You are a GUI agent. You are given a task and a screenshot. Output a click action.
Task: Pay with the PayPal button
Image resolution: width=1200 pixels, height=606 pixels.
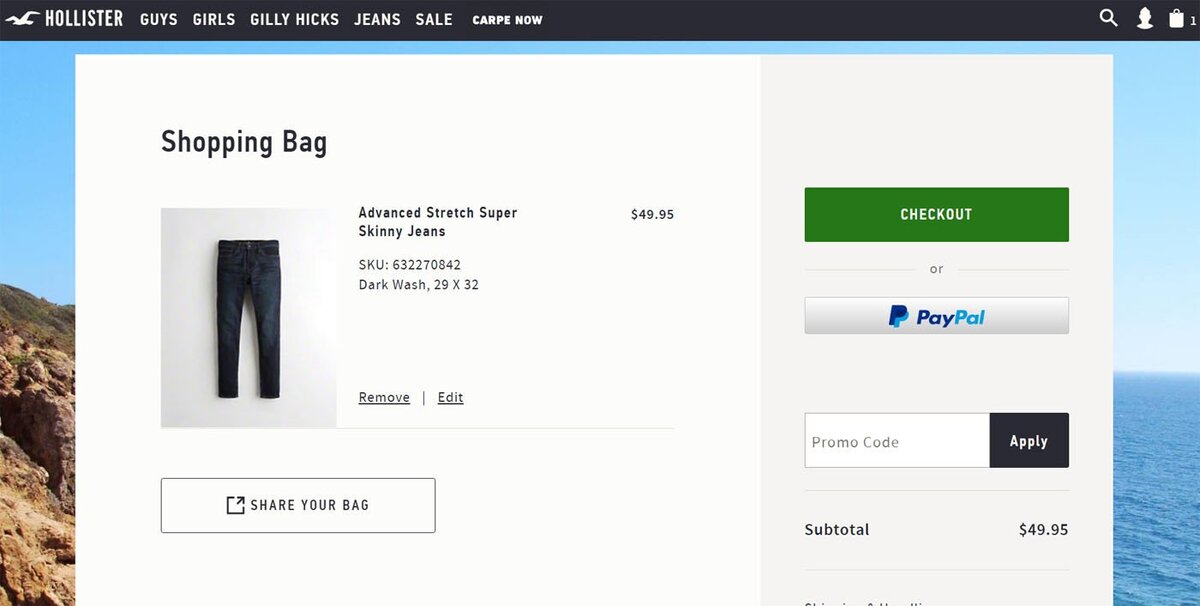(936, 316)
